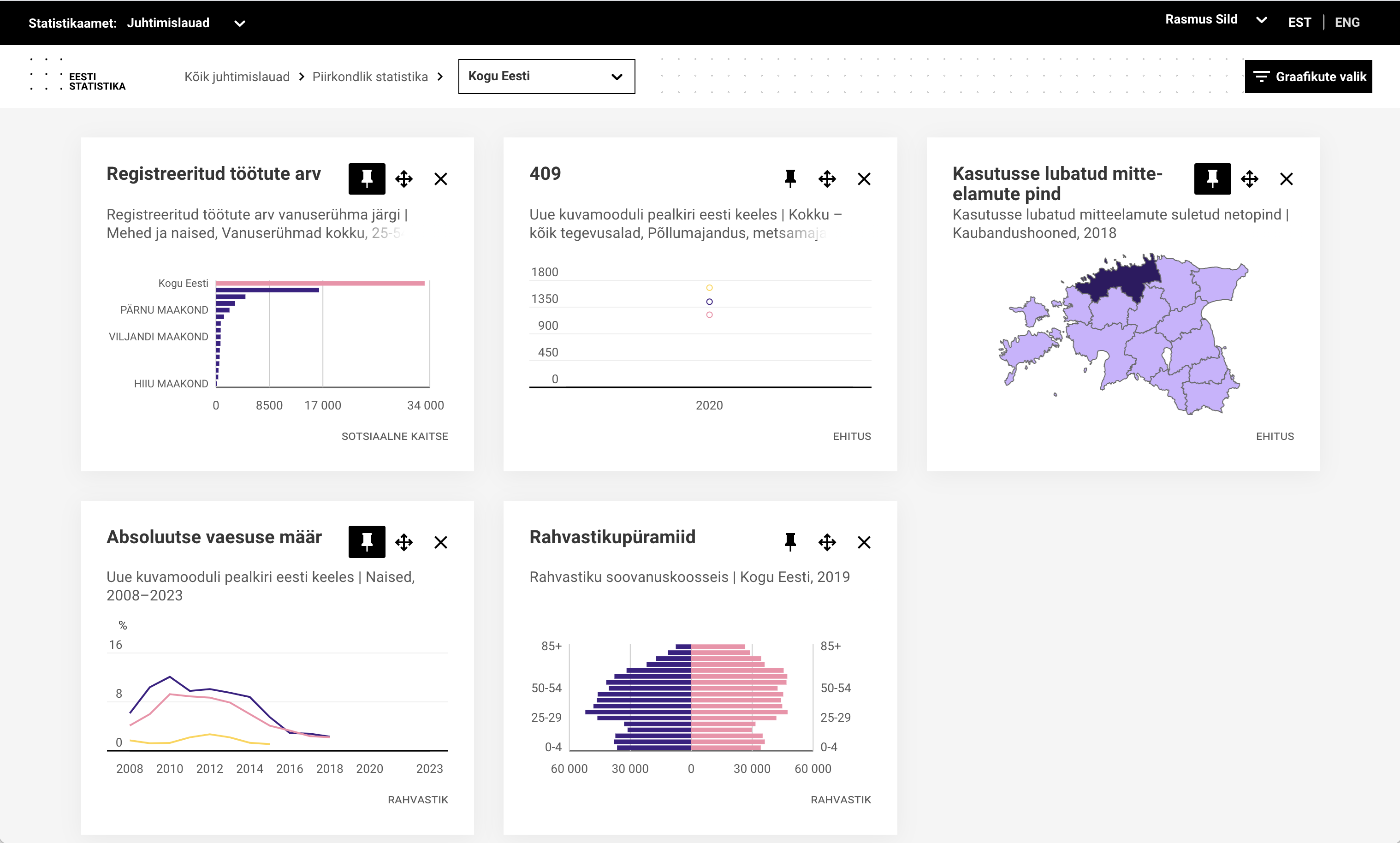The width and height of the screenshot is (1400, 843).
Task: Click move icon on 409 card
Action: (827, 179)
